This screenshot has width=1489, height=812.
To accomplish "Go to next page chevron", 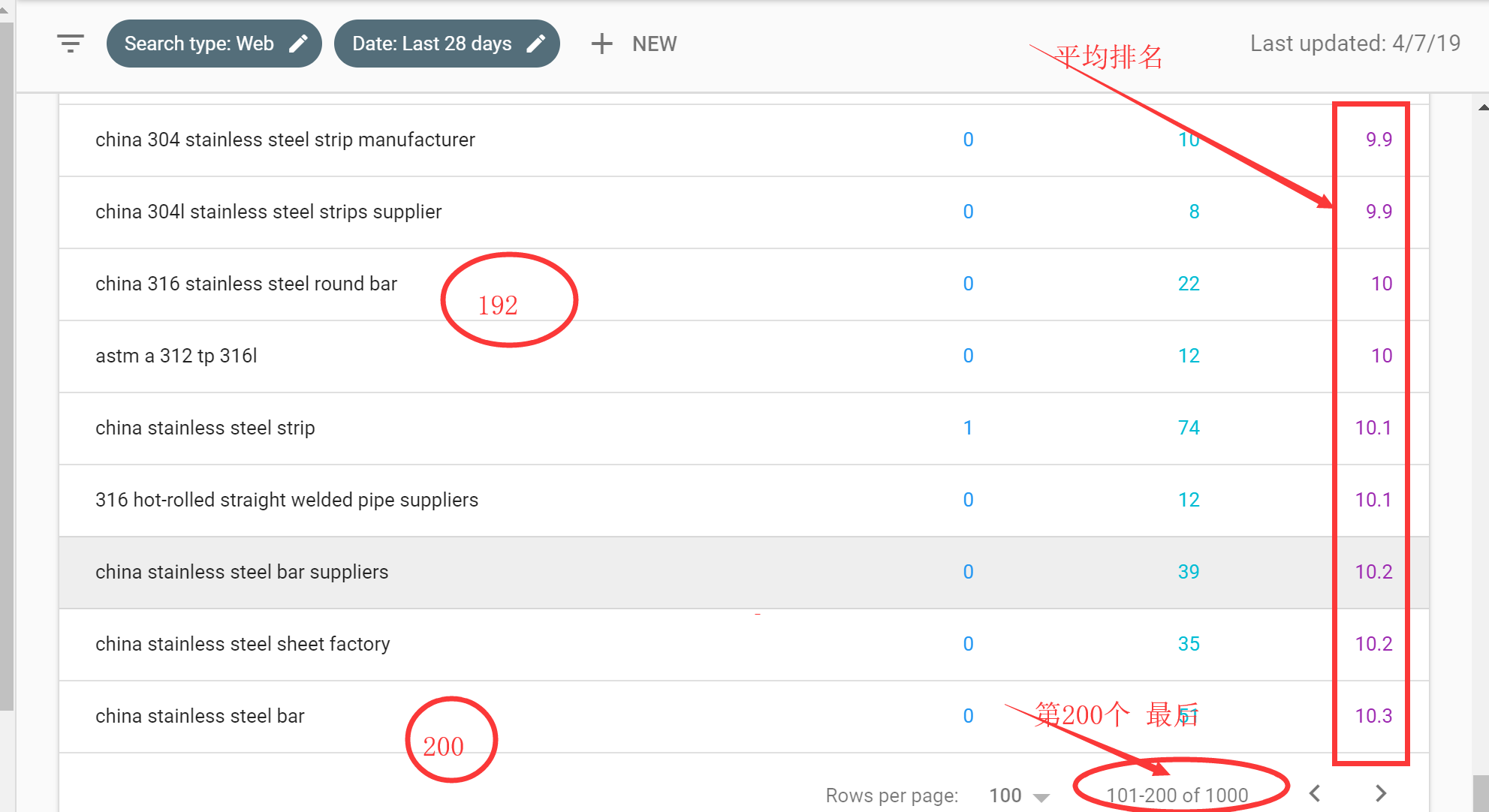I will point(1381,793).
